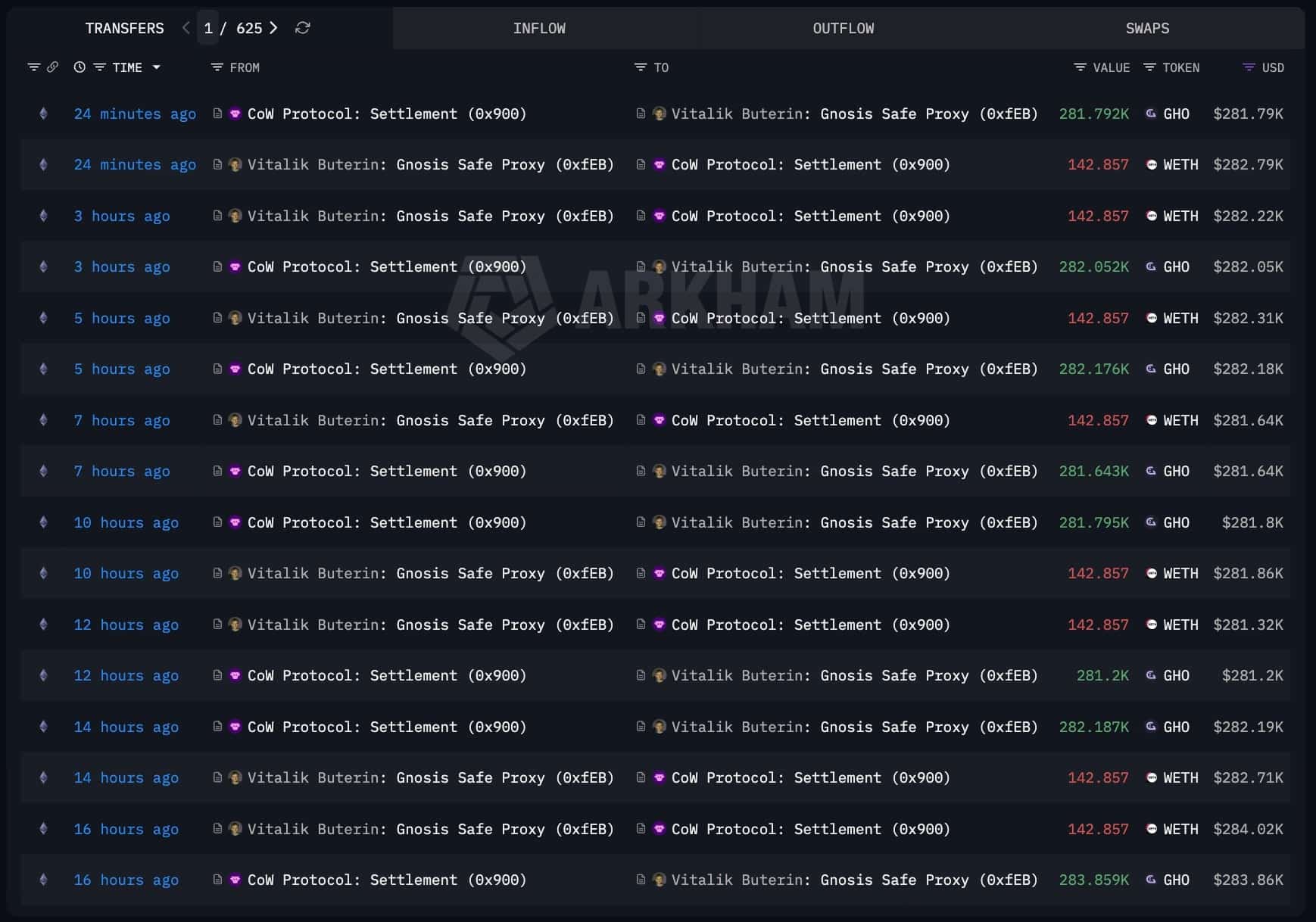Switch to the OUTFLOW tab
This screenshot has width=1316, height=922.
coord(843,28)
